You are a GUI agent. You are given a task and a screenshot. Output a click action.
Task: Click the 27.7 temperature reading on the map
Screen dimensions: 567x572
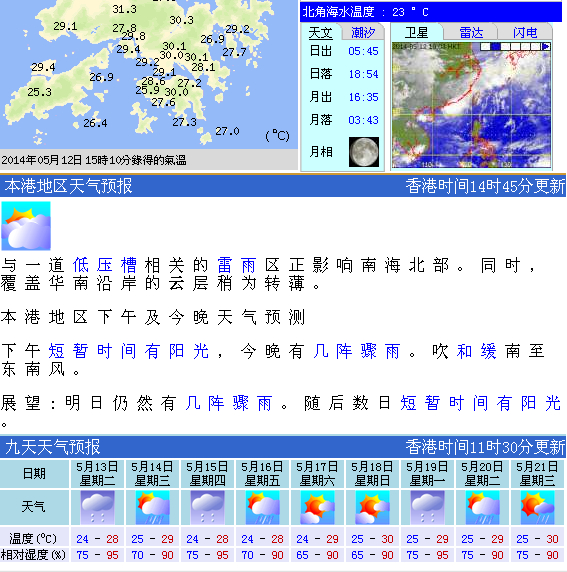click(234, 52)
